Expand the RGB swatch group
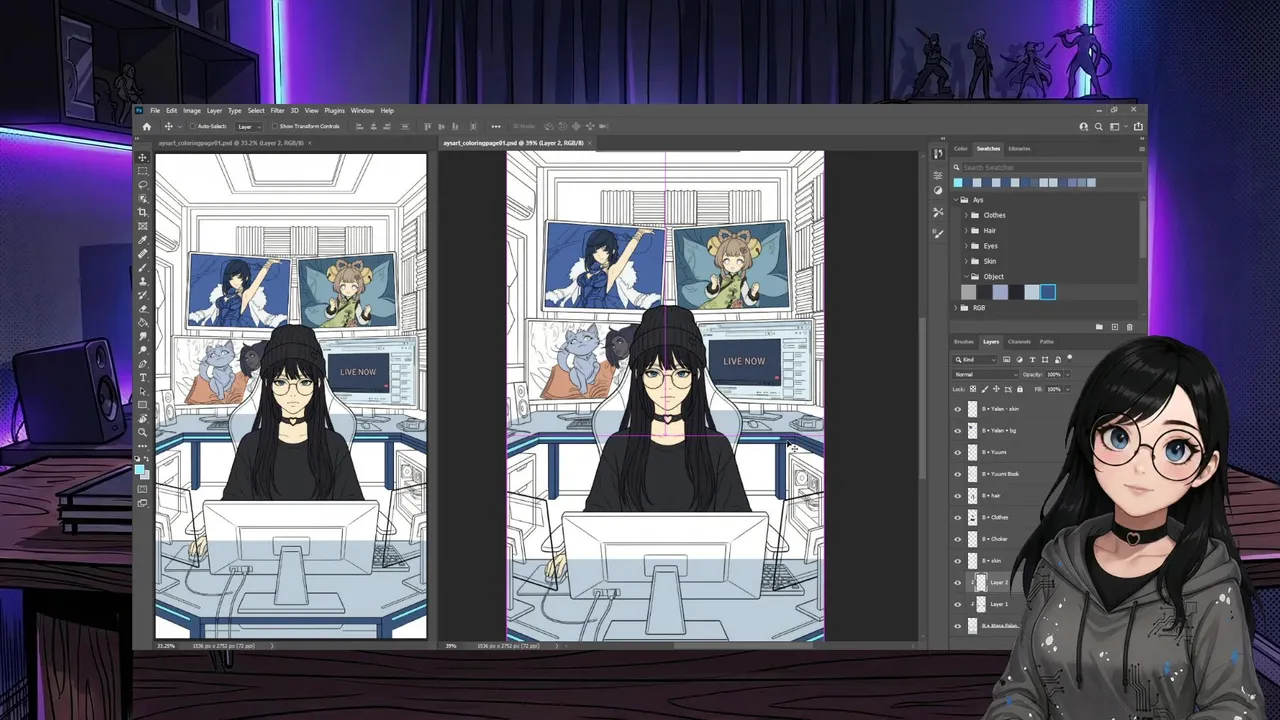1280x720 pixels. [x=955, y=308]
